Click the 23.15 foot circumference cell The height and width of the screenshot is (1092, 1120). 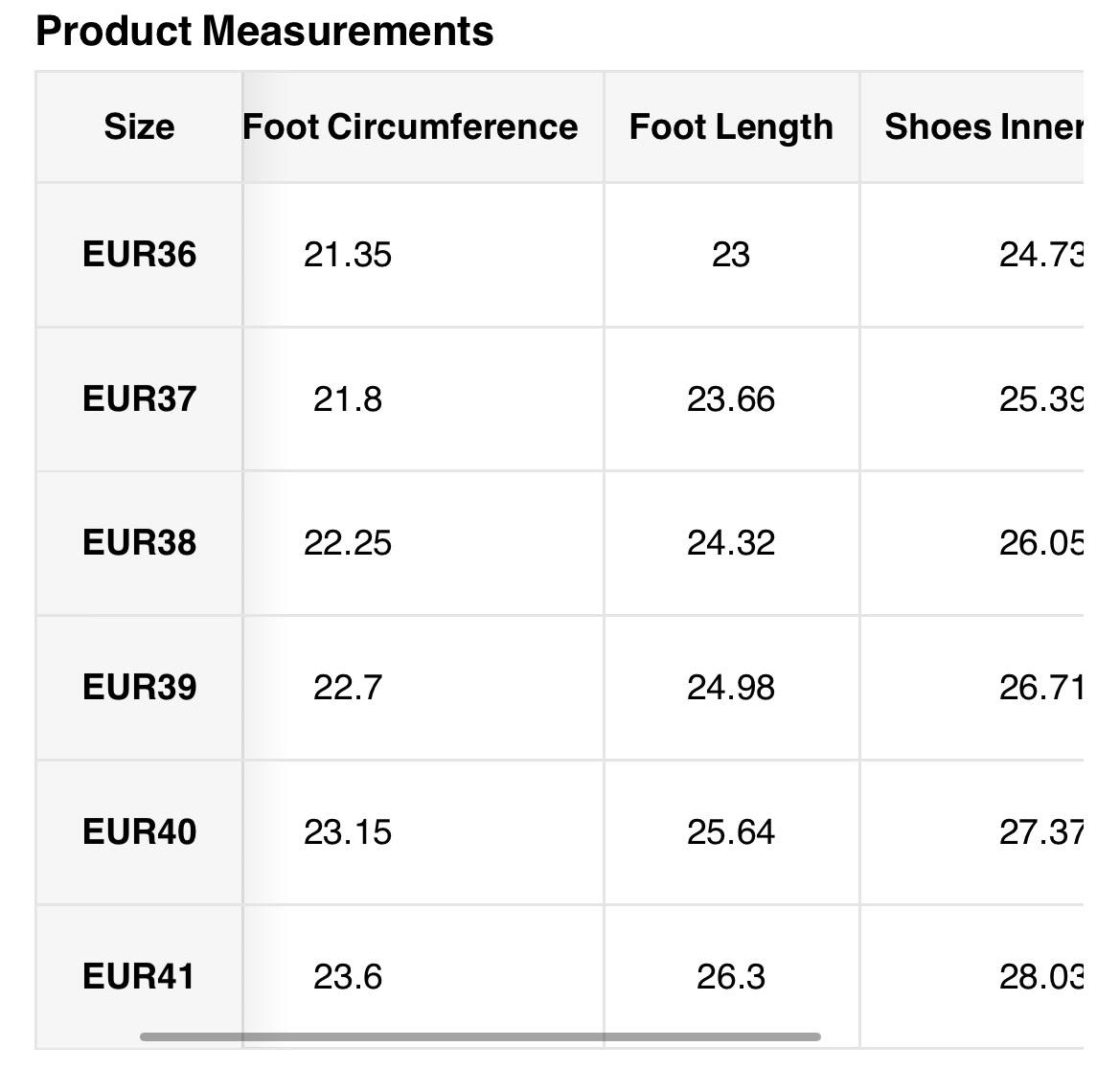[x=348, y=831]
